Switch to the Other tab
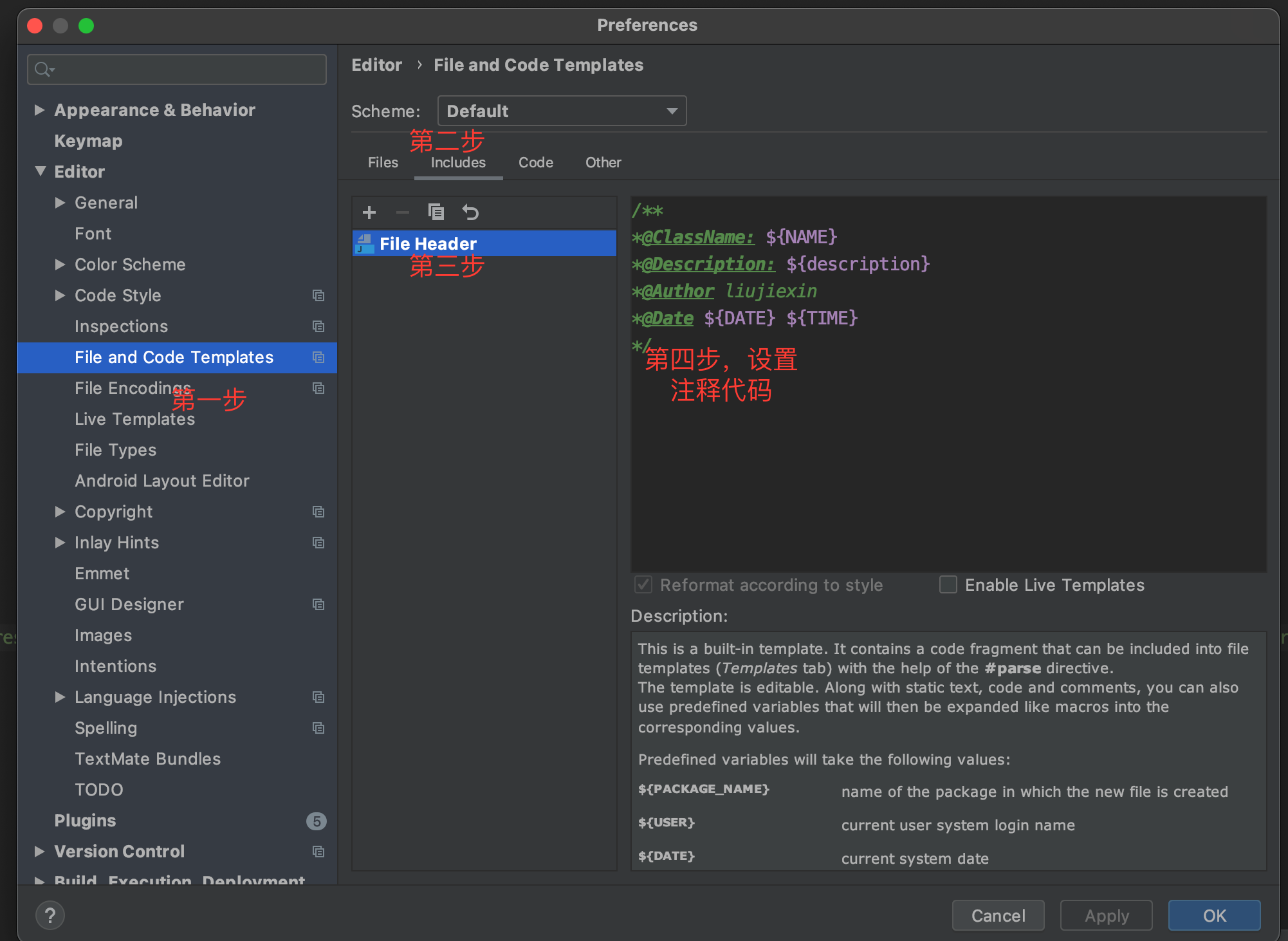This screenshot has width=1288, height=941. click(x=603, y=162)
